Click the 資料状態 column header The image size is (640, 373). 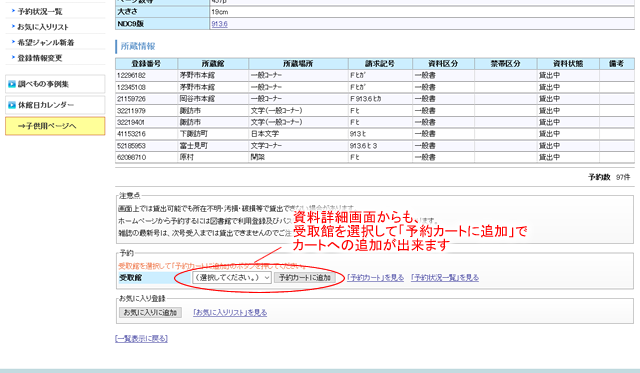[568, 64]
